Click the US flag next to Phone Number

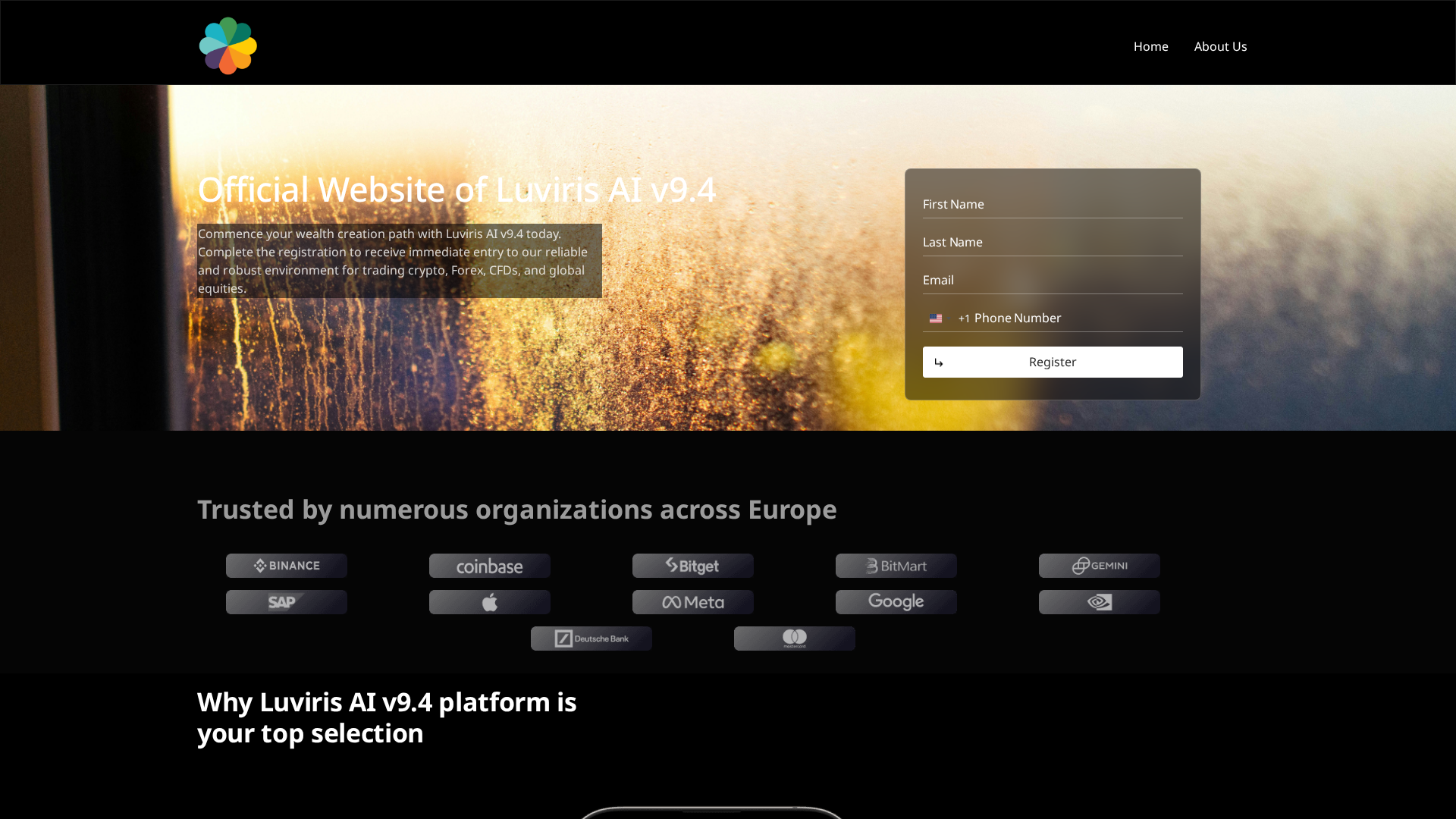pyautogui.click(x=936, y=318)
